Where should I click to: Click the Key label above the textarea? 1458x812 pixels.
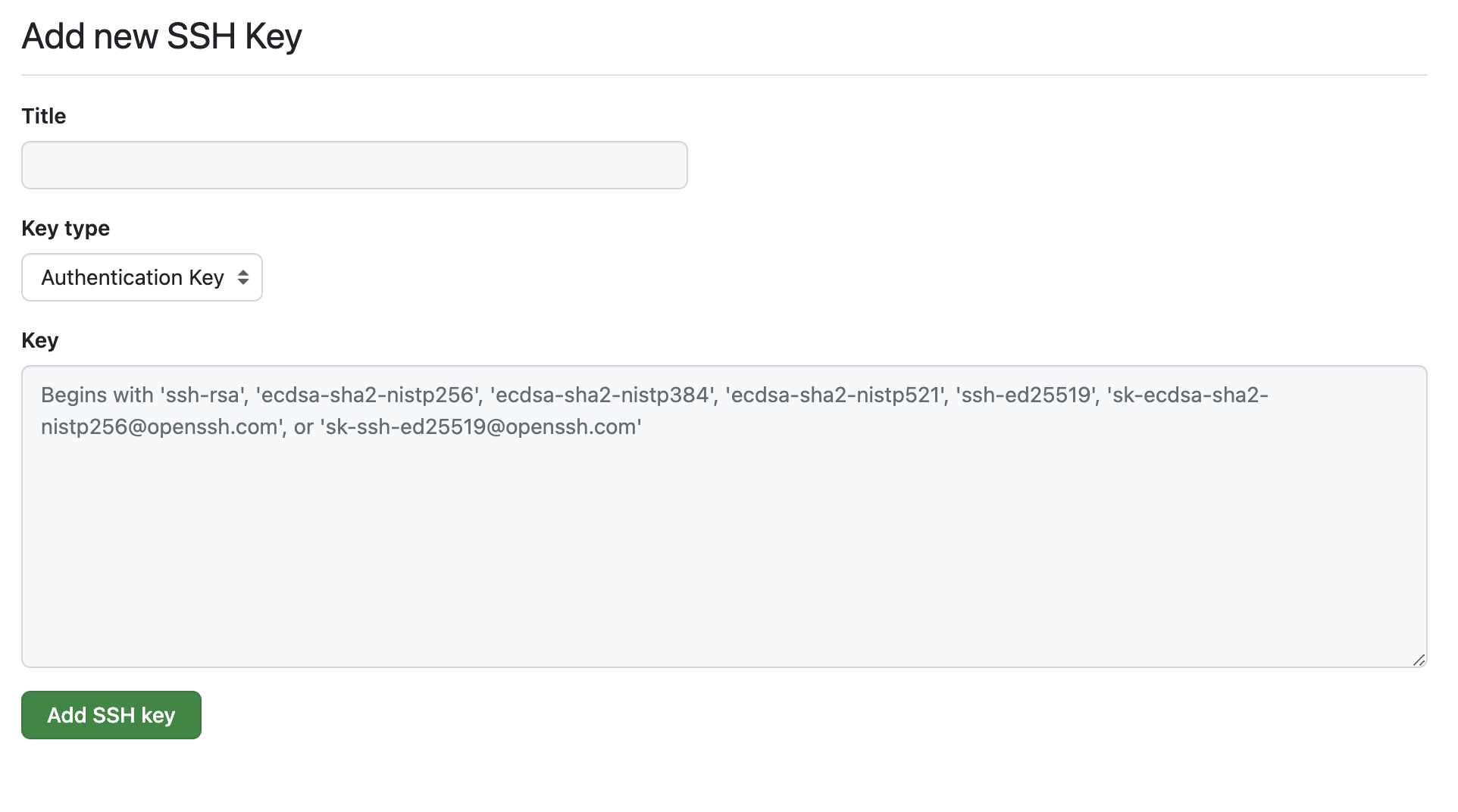pos(39,339)
